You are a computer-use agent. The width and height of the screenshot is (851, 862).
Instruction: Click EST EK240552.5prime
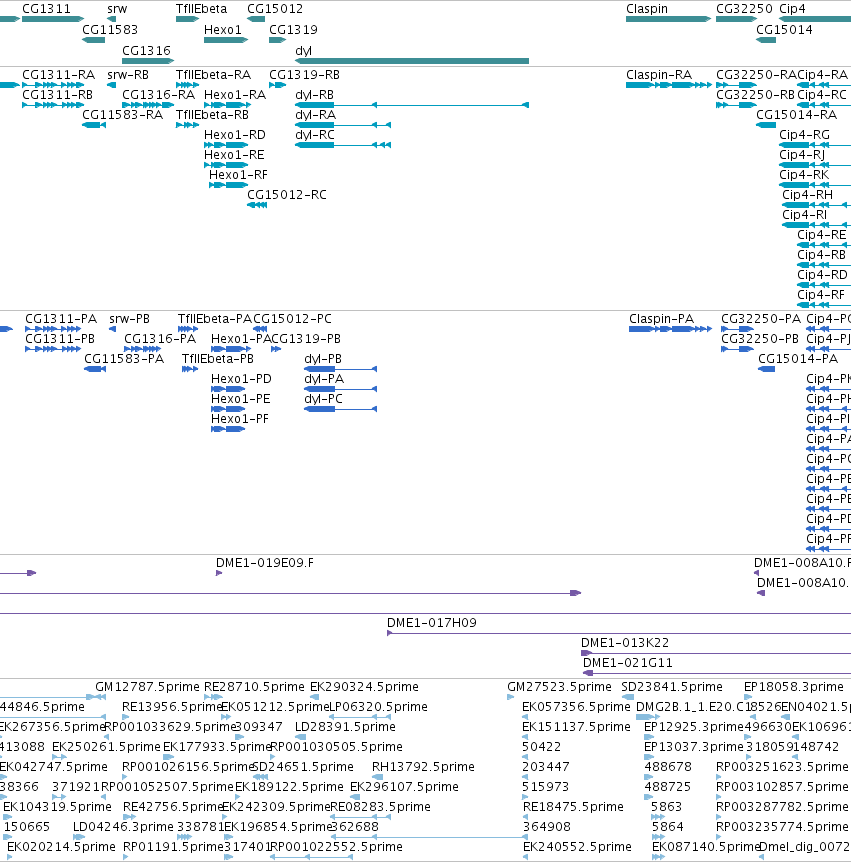(x=526, y=857)
